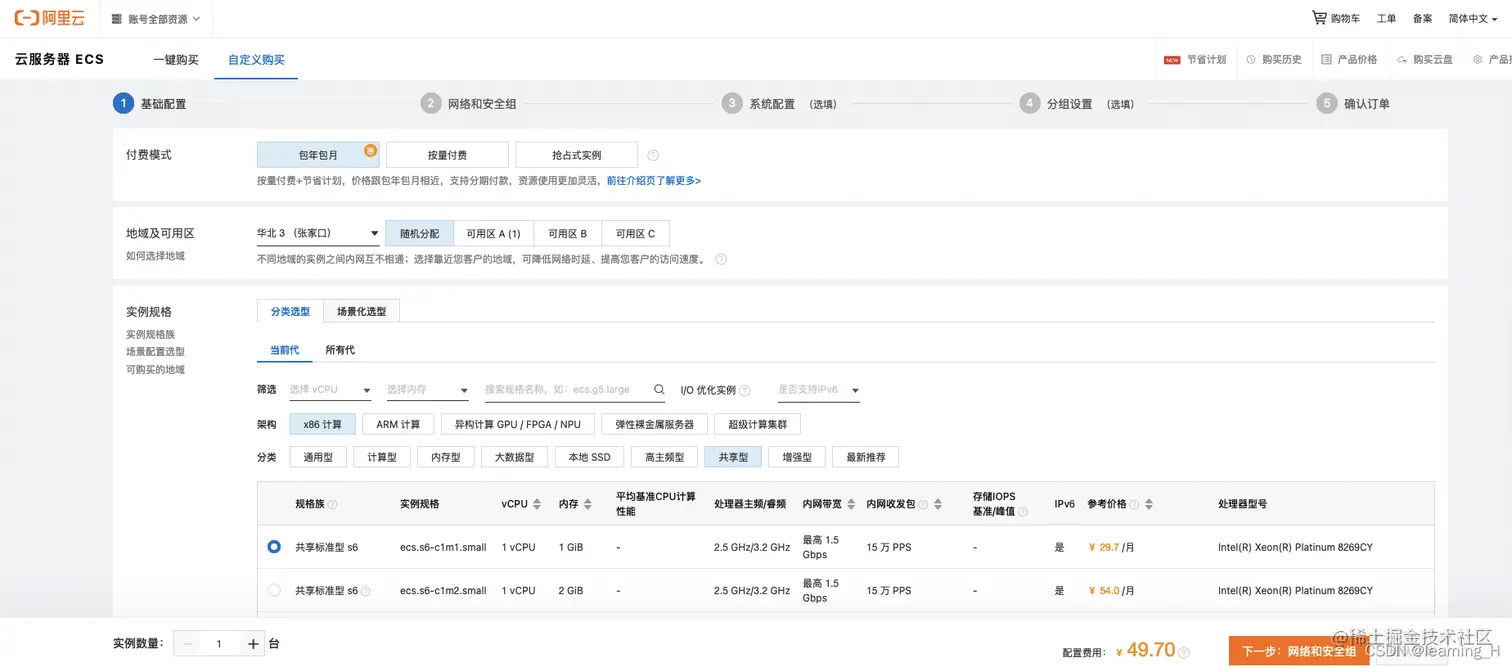The image size is (1512, 667).
Task: Open the shopping cart icon
Action: point(1319,18)
